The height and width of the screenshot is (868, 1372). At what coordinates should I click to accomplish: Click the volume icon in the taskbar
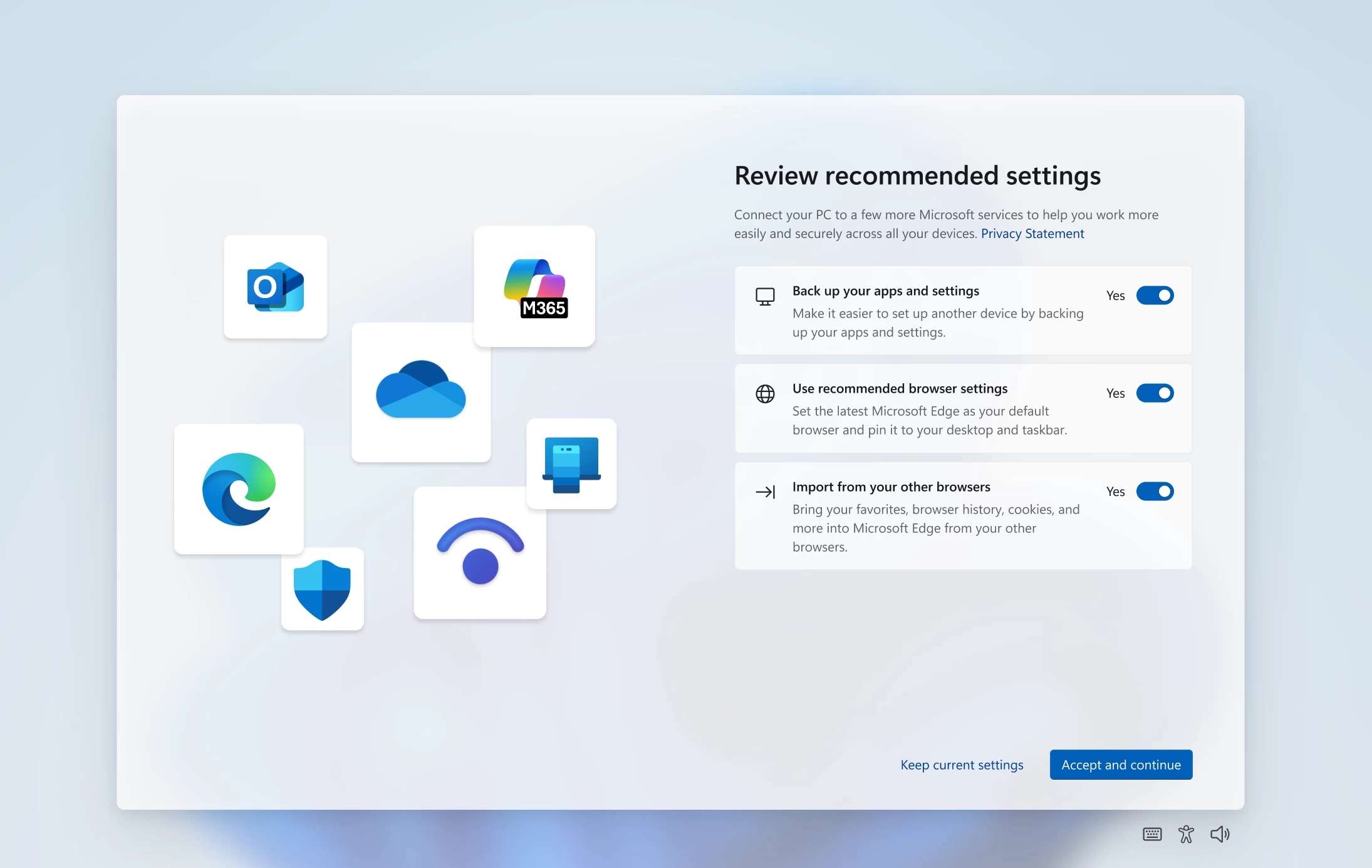[x=1220, y=834]
